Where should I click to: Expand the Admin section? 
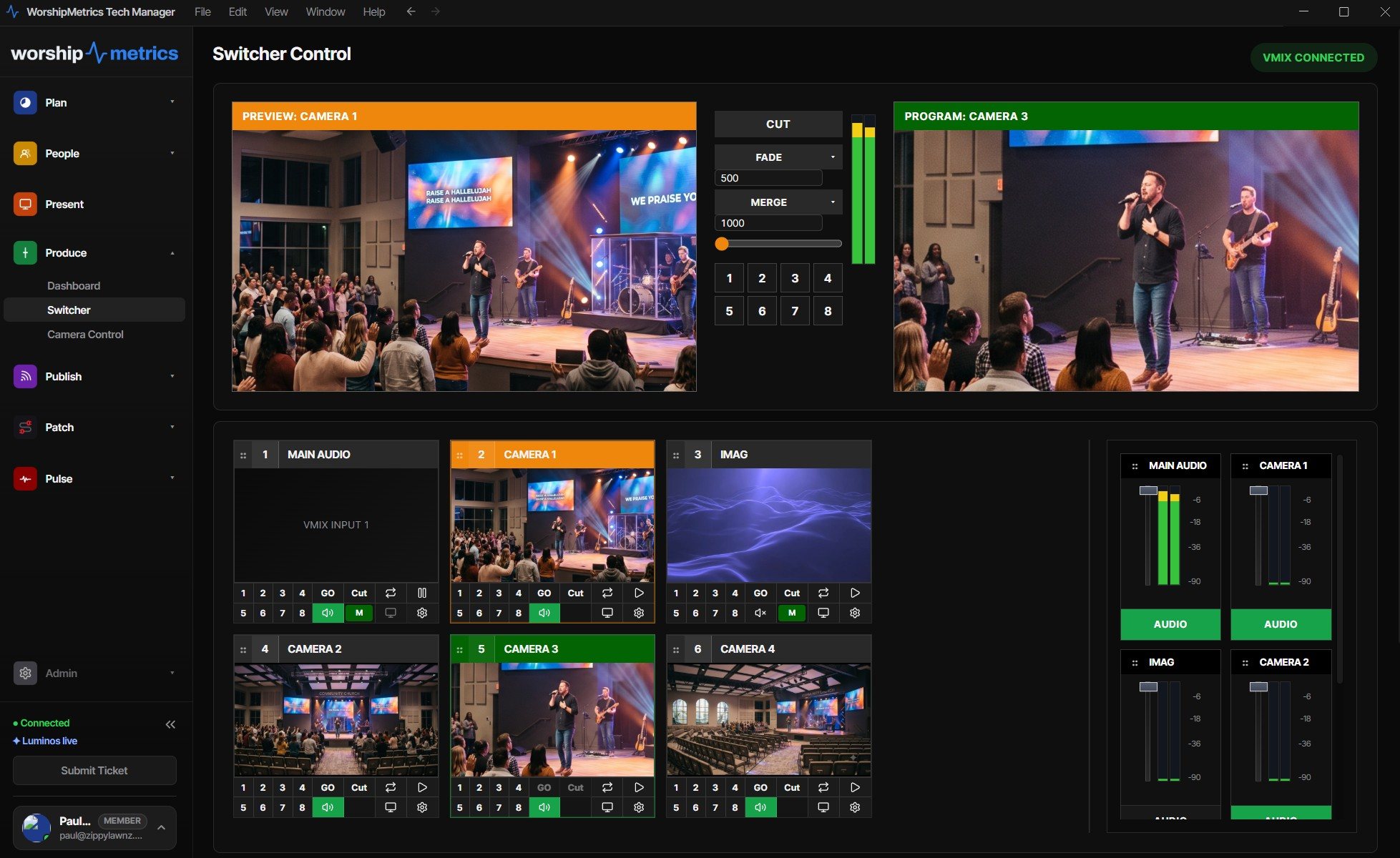[172, 673]
